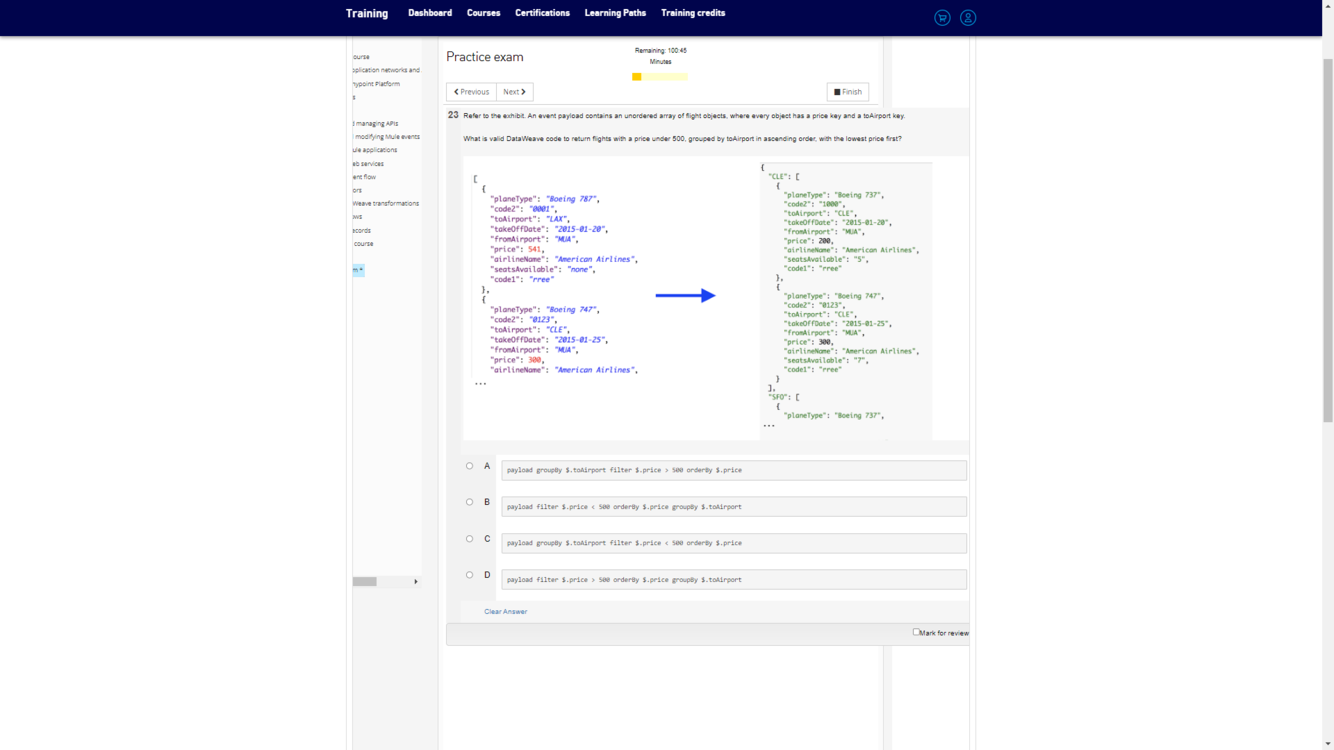
Task: Click the Finish exam button
Action: [848, 92]
